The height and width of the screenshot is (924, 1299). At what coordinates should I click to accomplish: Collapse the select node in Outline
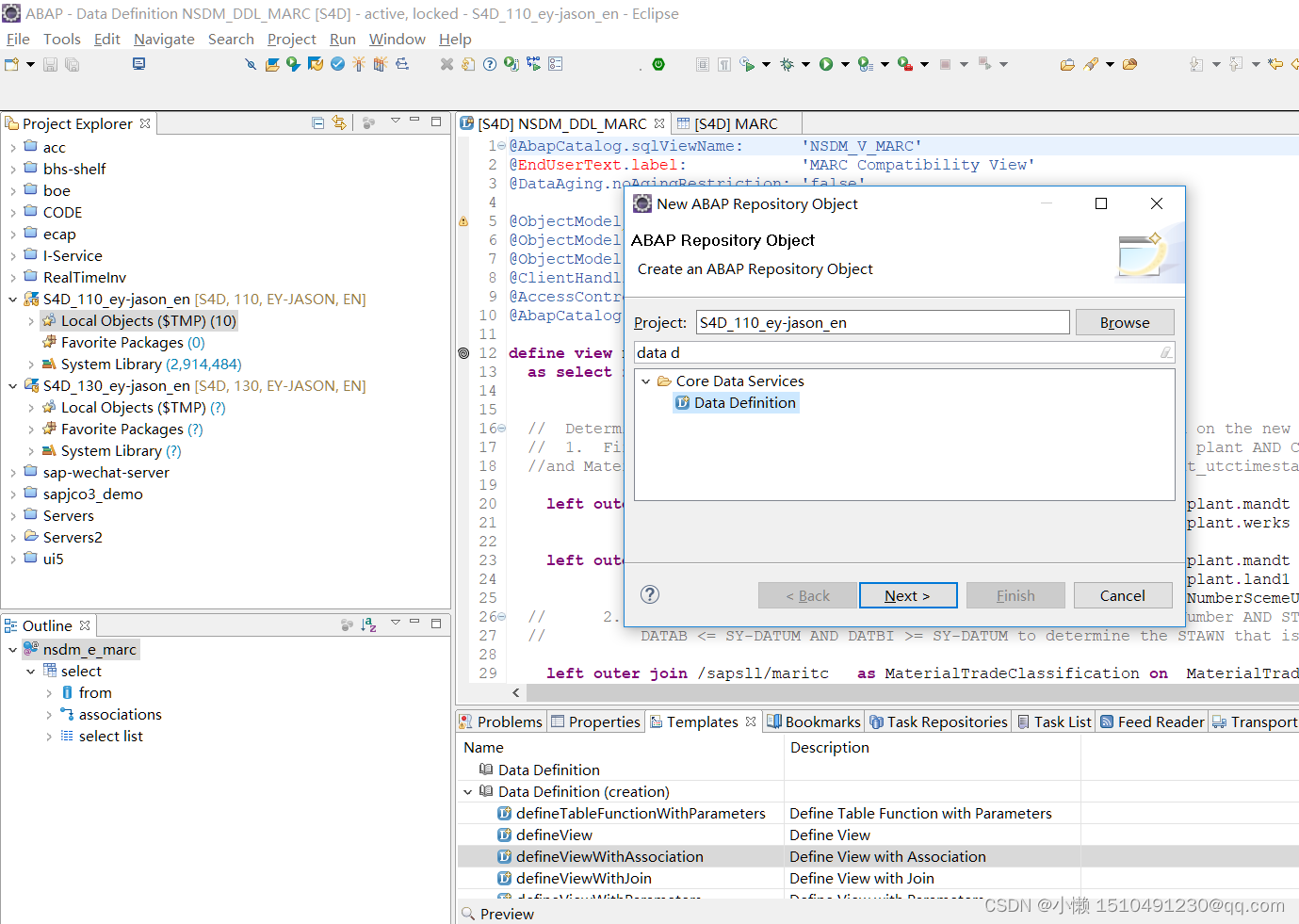(31, 672)
